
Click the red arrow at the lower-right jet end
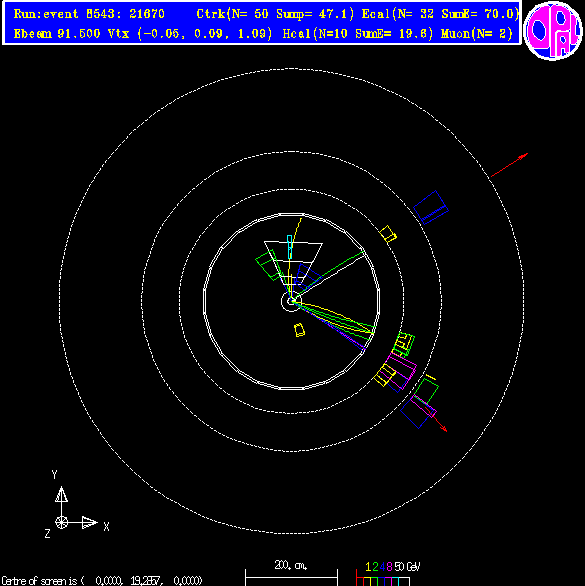coord(437,421)
